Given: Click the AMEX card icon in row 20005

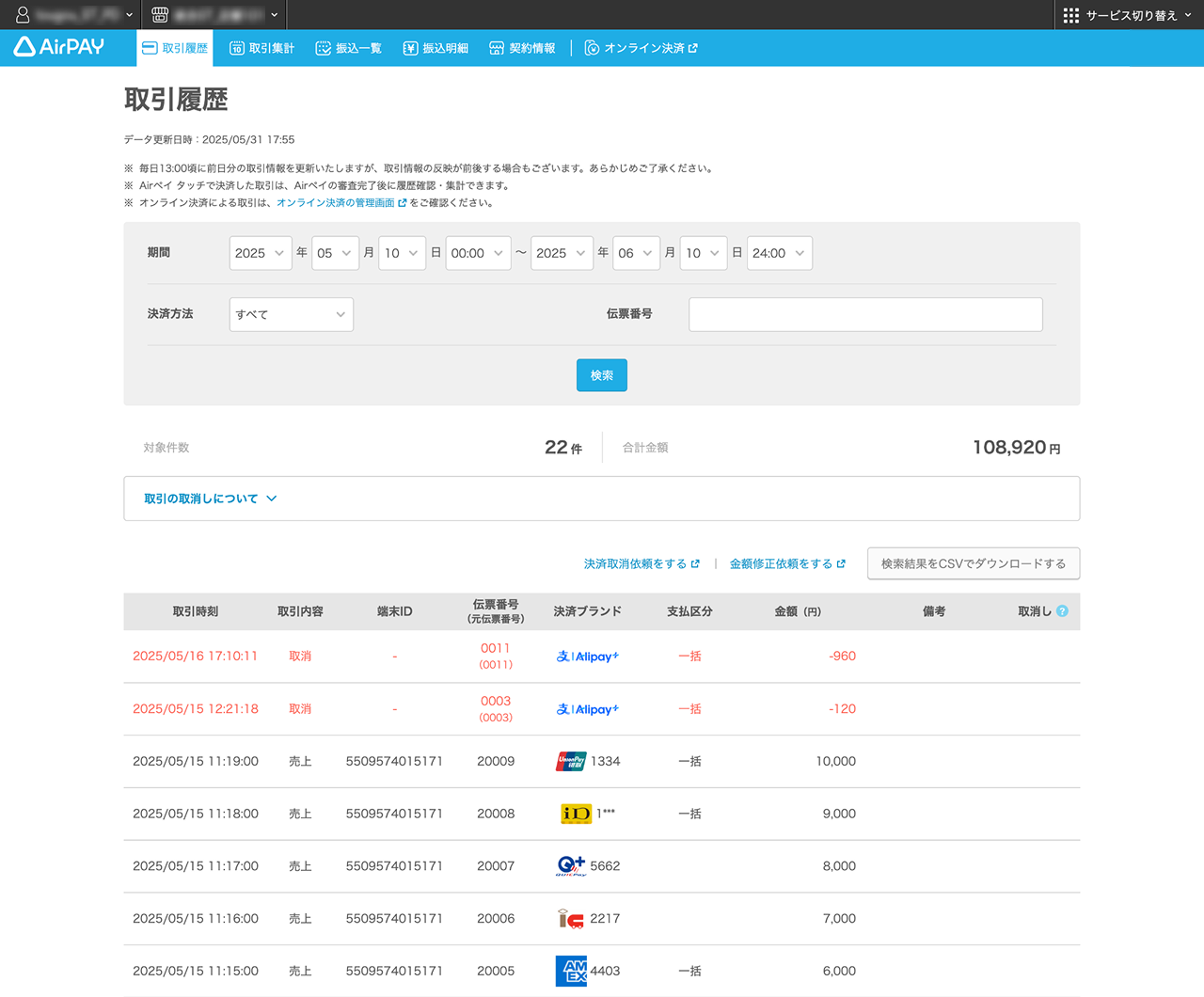Looking at the screenshot, I should tap(571, 971).
